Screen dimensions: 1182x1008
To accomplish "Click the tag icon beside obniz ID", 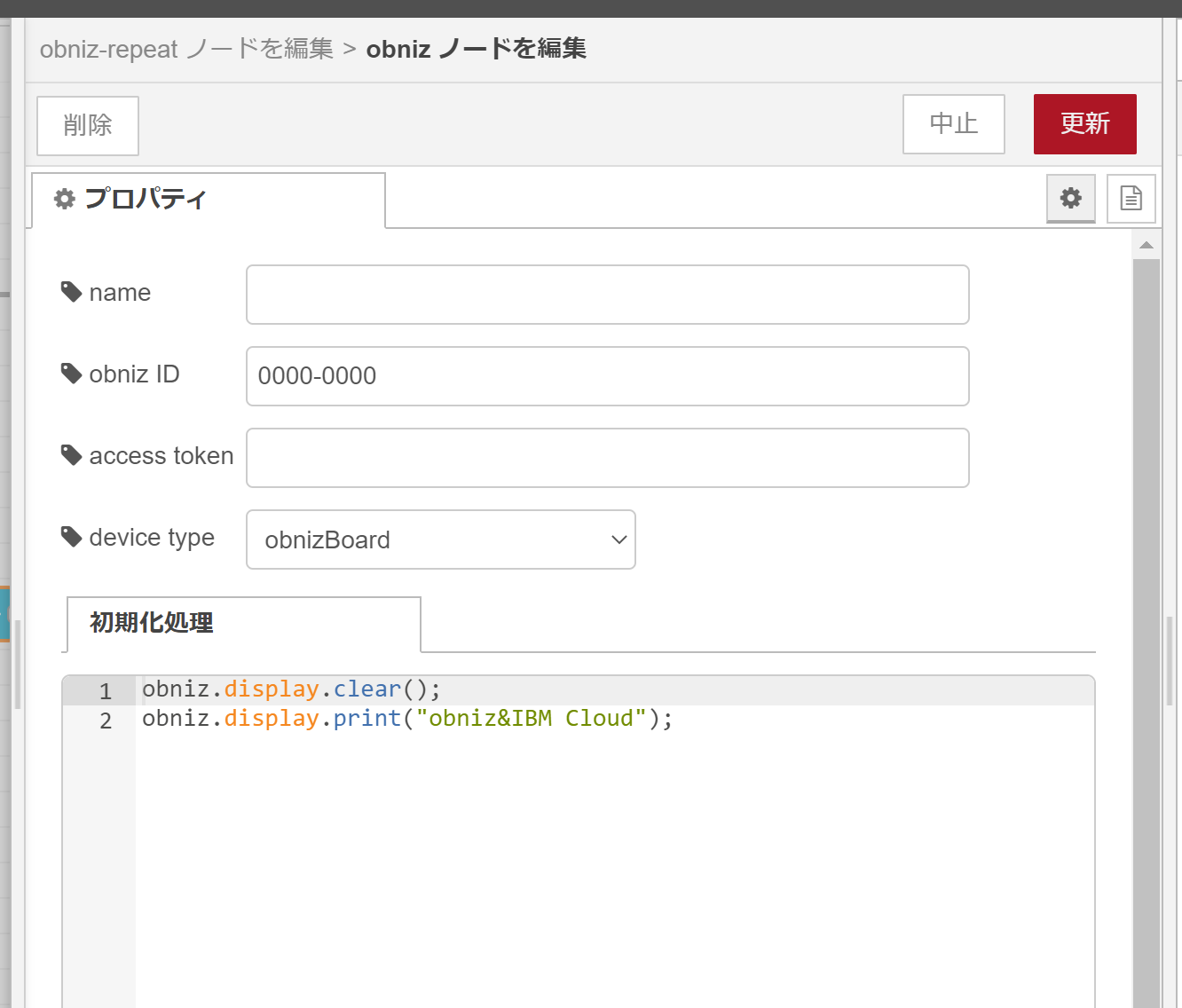I will 72,373.
